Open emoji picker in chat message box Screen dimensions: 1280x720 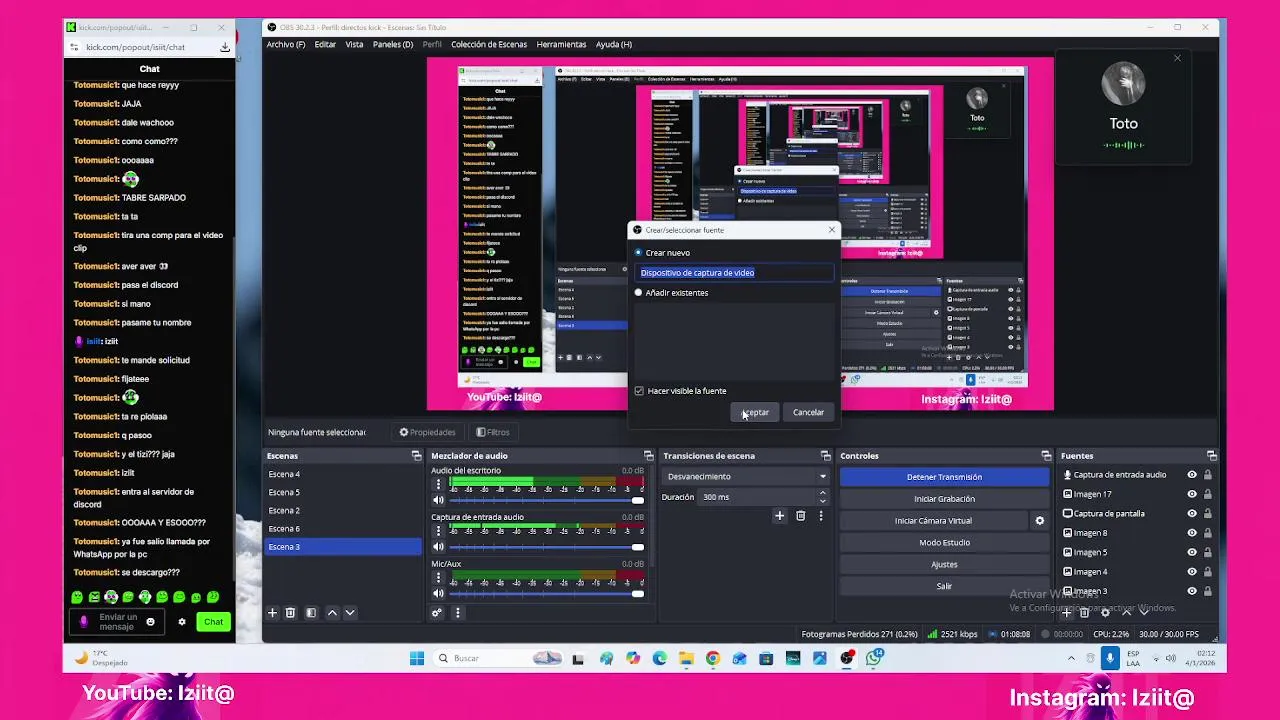[x=151, y=622]
